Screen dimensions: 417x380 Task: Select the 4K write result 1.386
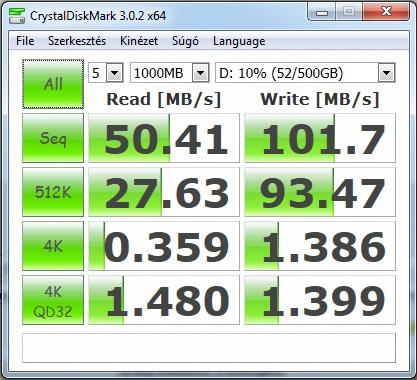tap(320, 246)
